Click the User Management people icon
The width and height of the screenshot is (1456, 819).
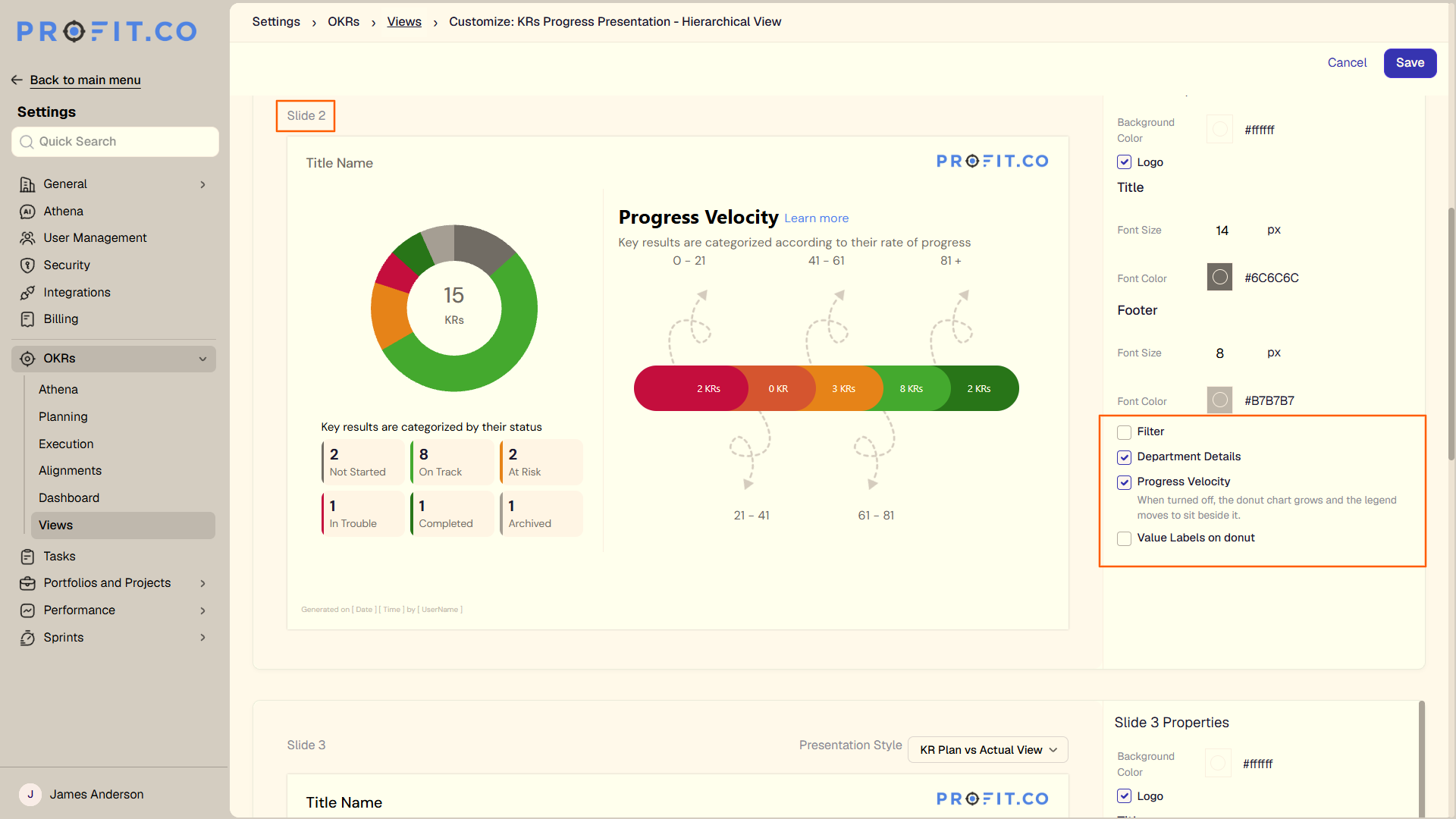pyautogui.click(x=27, y=238)
